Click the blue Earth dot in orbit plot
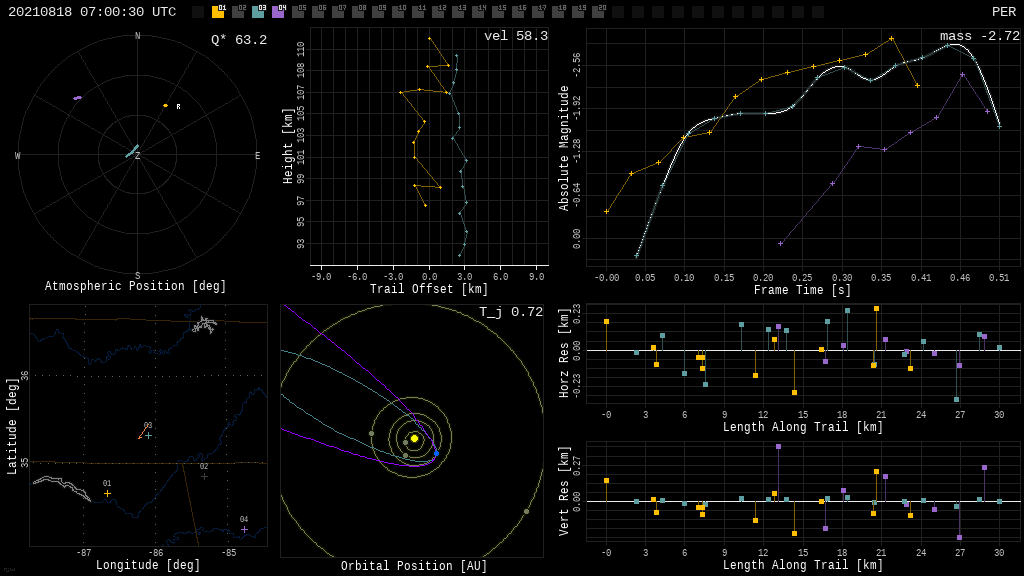The height and width of the screenshot is (576, 1024). [x=436, y=453]
